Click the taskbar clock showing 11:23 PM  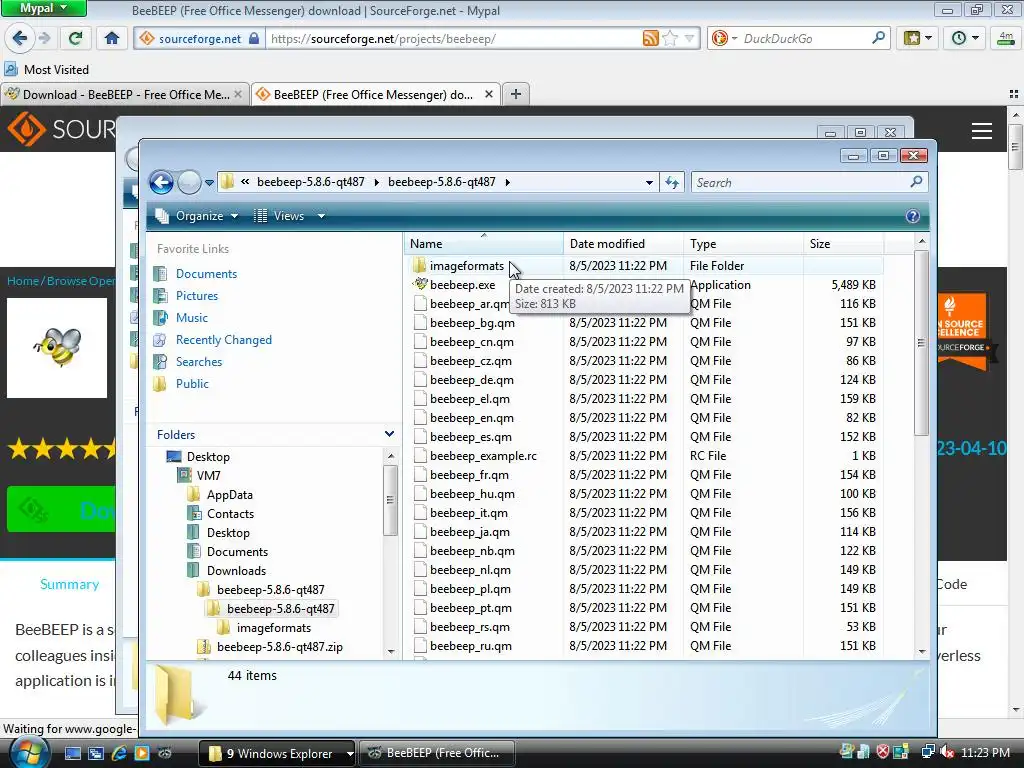click(985, 752)
